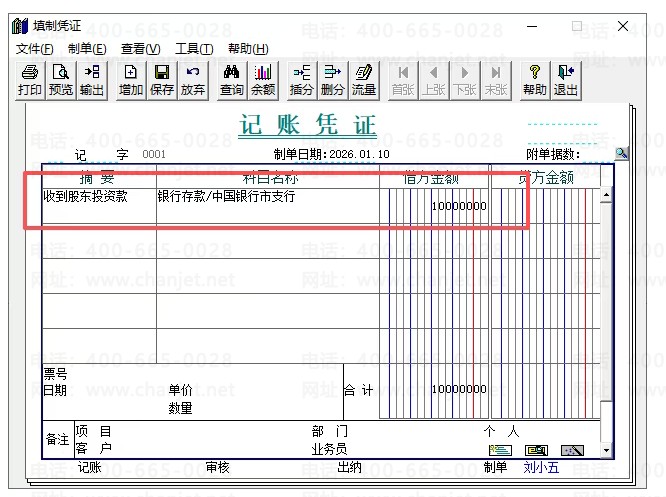
Task: Click the 票号 label
Action: click(x=55, y=374)
